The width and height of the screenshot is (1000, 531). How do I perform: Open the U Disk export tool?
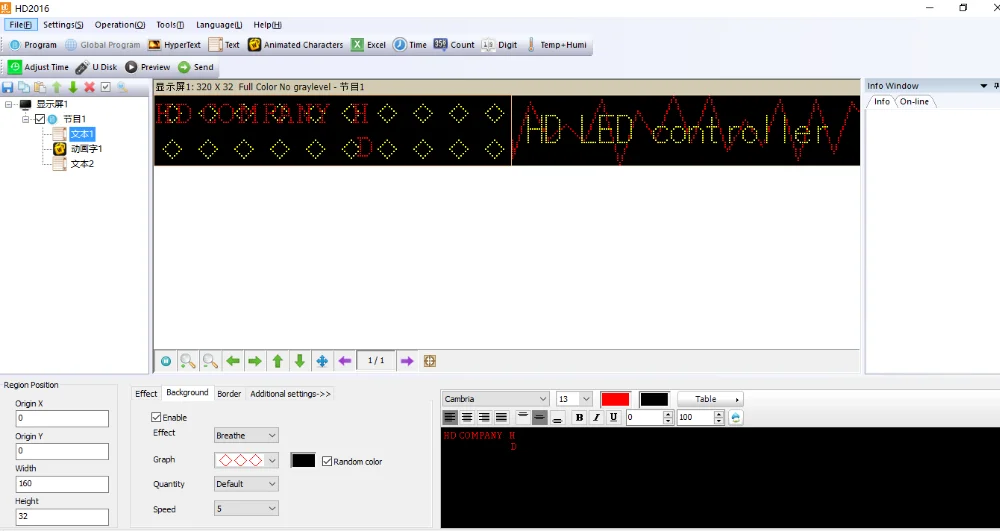(x=97, y=67)
